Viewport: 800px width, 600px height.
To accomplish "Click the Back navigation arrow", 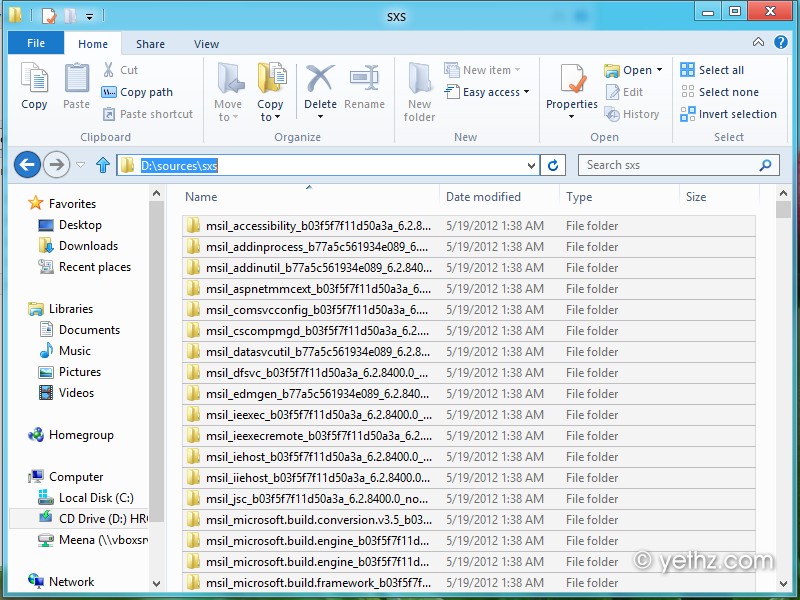I will point(27,165).
